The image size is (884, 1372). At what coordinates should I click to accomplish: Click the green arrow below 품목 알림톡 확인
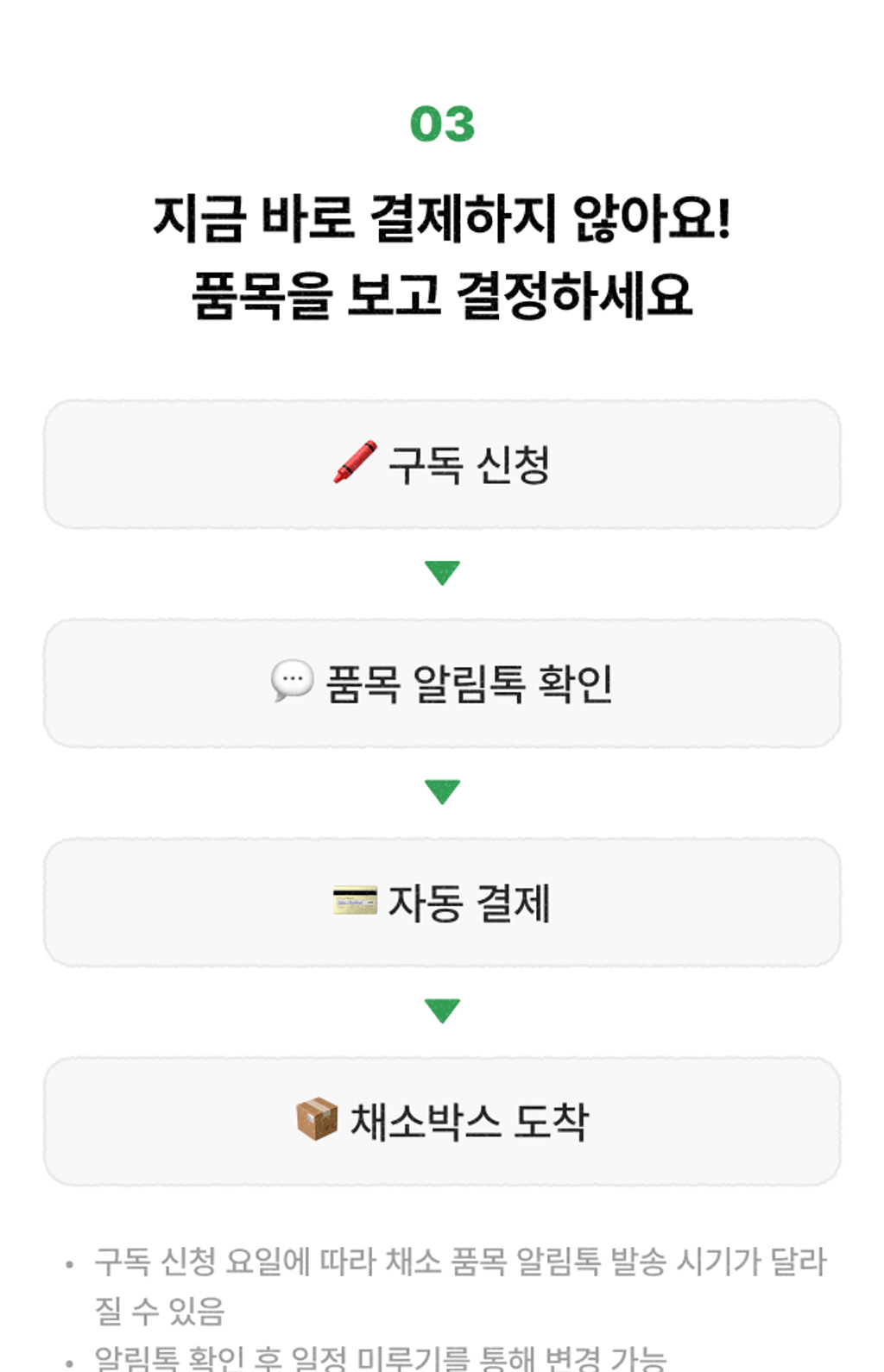pos(442,791)
